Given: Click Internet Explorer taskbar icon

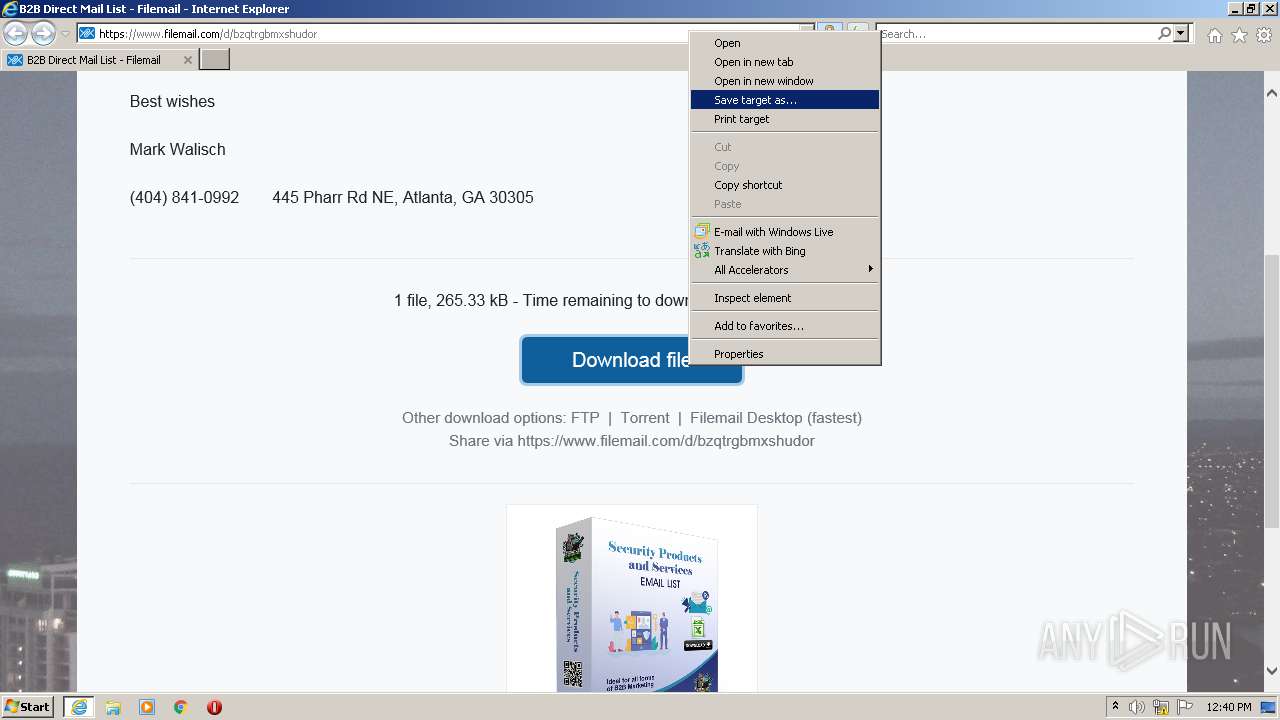Looking at the screenshot, I should click(x=79, y=707).
